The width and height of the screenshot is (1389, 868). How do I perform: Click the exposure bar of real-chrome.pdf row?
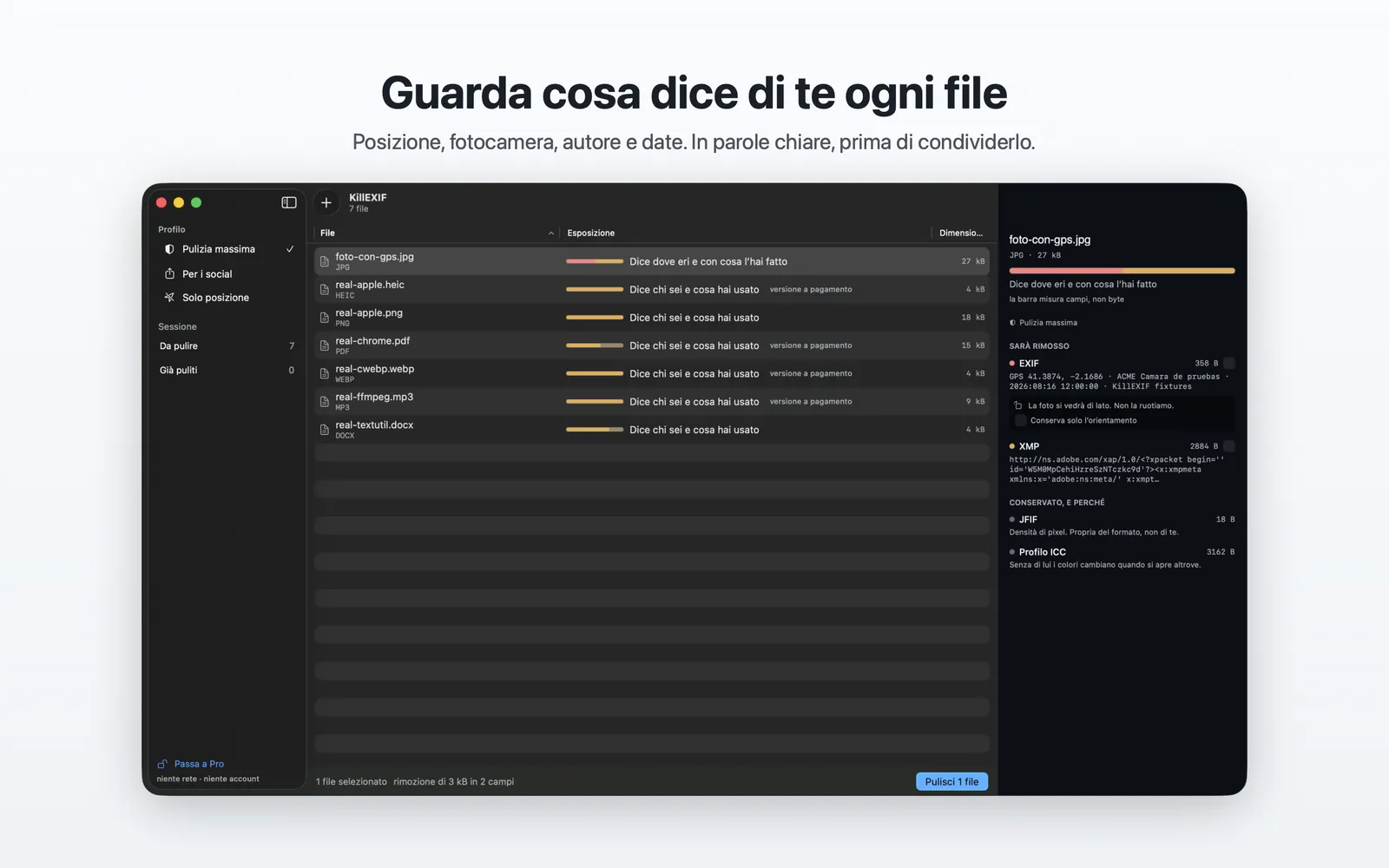595,345
